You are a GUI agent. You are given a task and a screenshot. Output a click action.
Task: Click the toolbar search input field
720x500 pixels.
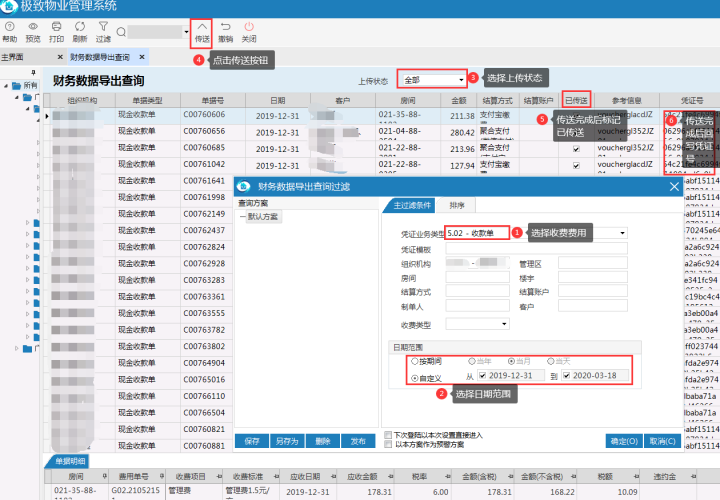[155, 32]
